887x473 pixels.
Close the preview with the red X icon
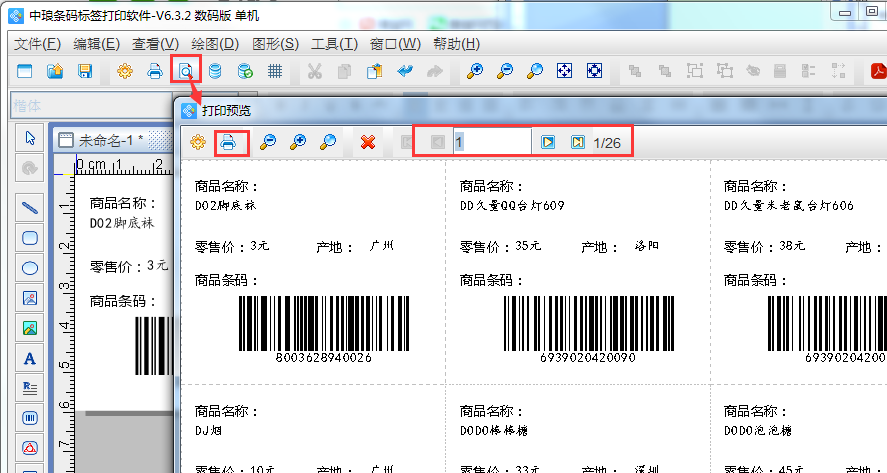pyautogui.click(x=367, y=142)
